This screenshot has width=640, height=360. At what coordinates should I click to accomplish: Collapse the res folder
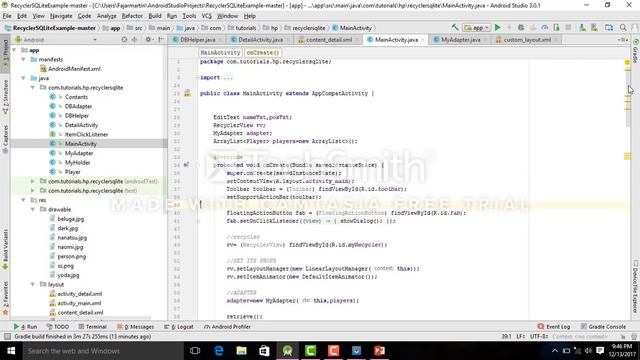click(24, 200)
